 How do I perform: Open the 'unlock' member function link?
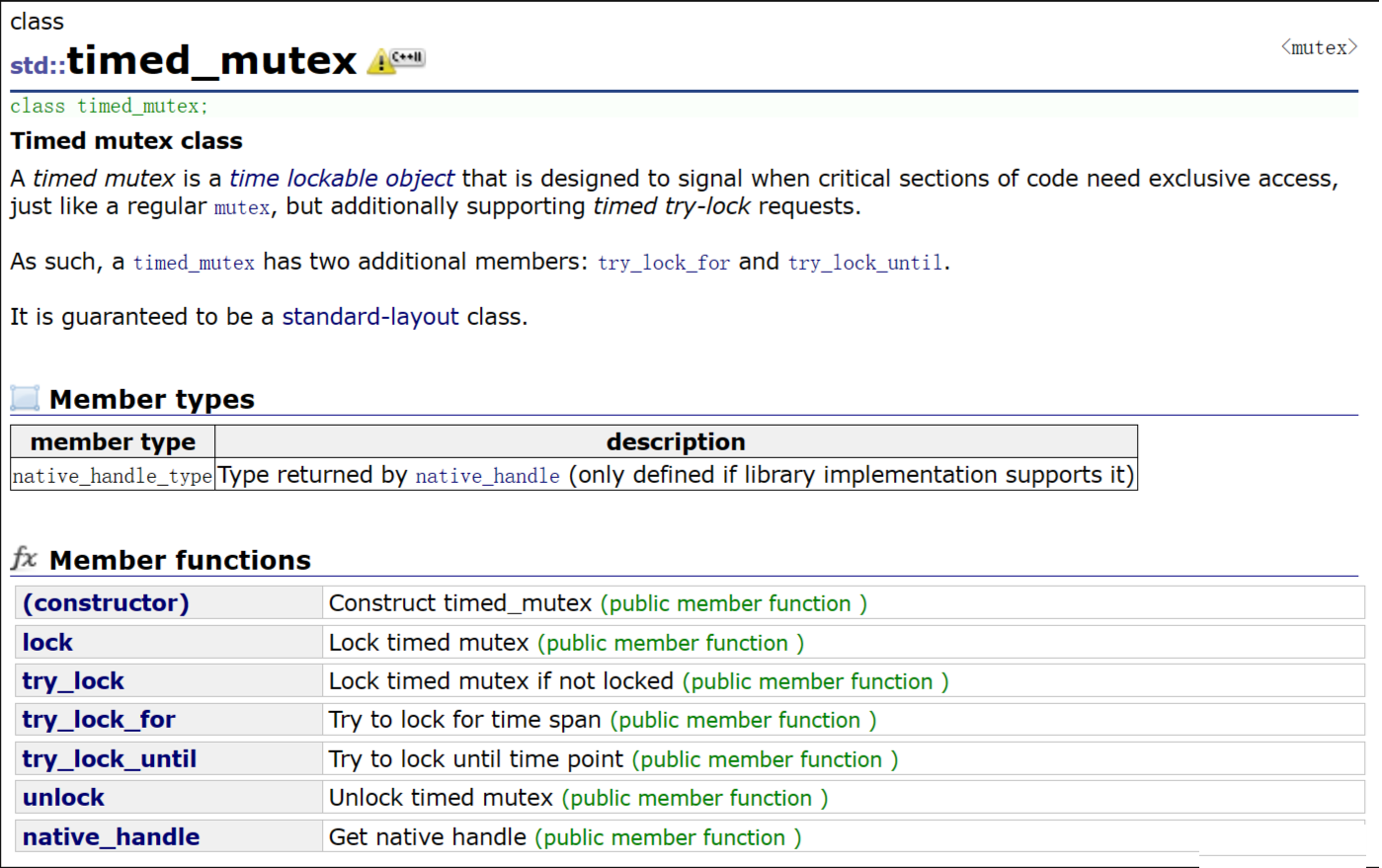pos(63,798)
